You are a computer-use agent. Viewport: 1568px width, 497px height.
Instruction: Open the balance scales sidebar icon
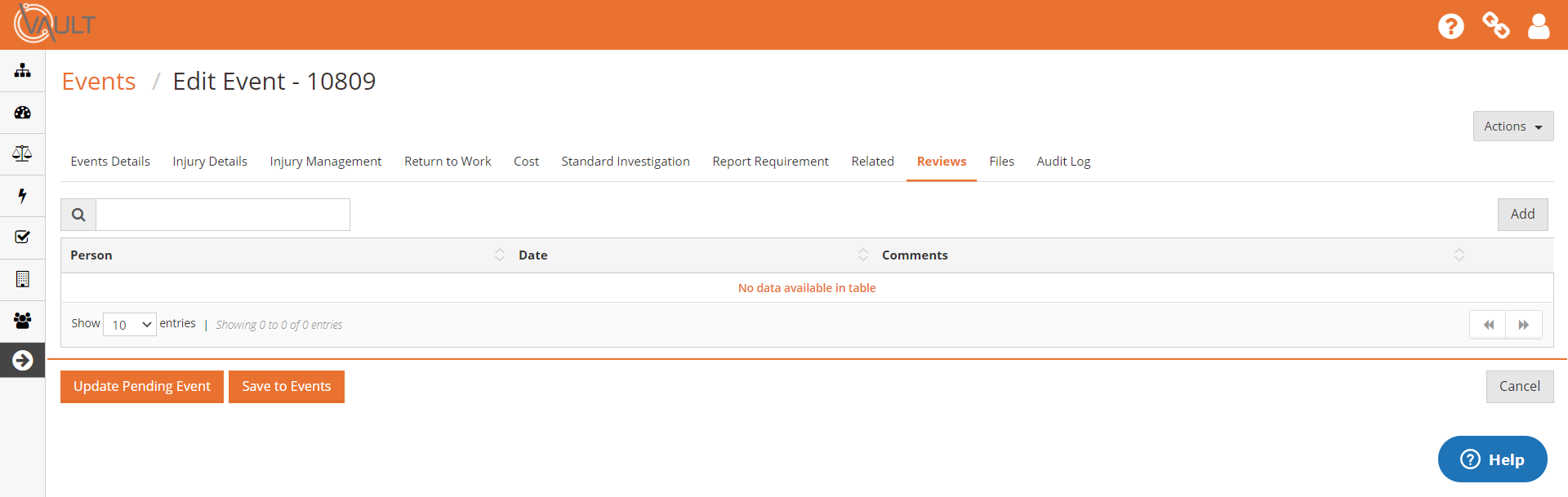click(23, 153)
